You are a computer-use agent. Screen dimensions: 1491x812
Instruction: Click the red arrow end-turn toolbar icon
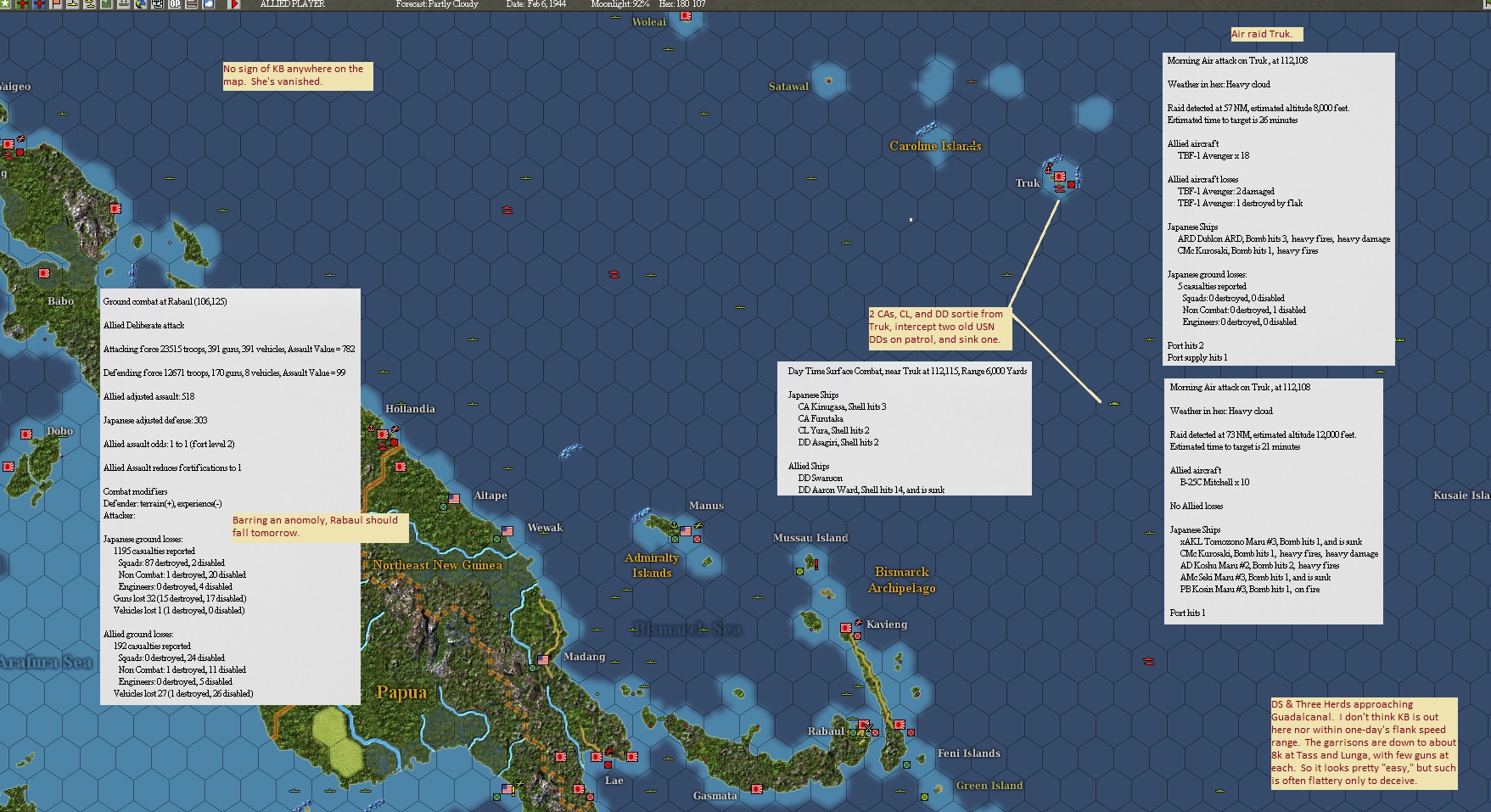pyautogui.click(x=234, y=4)
